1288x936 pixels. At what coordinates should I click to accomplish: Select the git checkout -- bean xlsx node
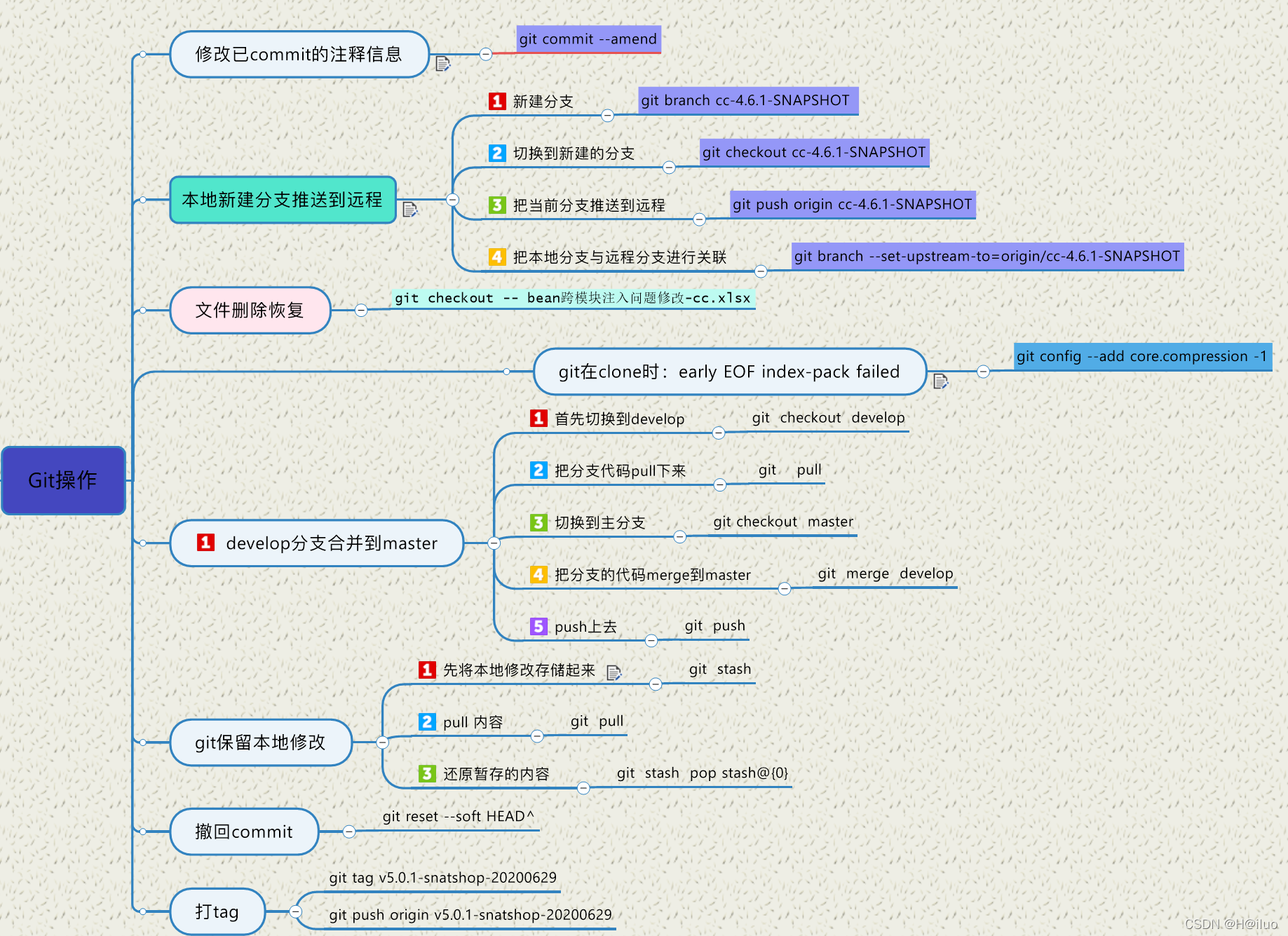point(573,298)
